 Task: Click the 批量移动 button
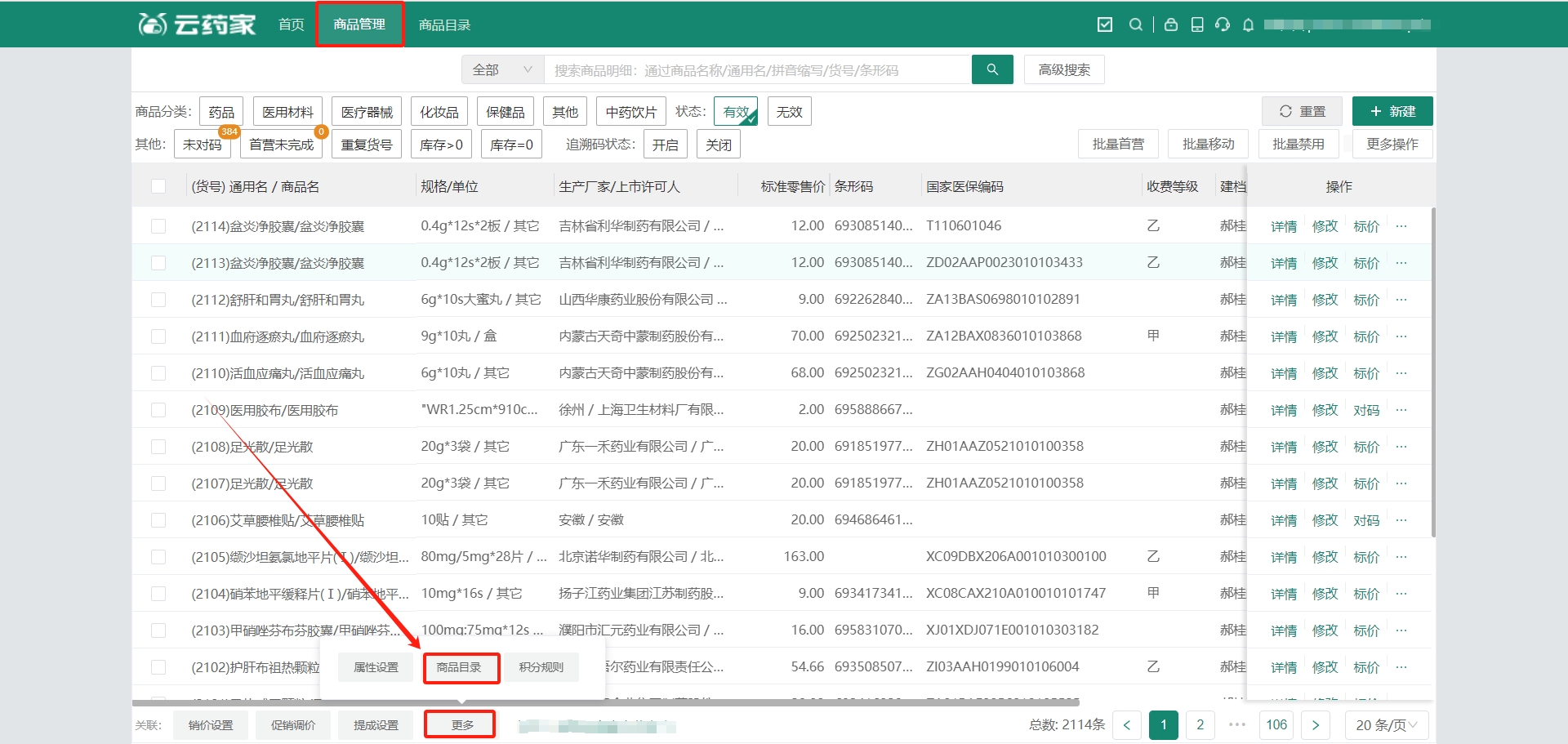[1209, 144]
